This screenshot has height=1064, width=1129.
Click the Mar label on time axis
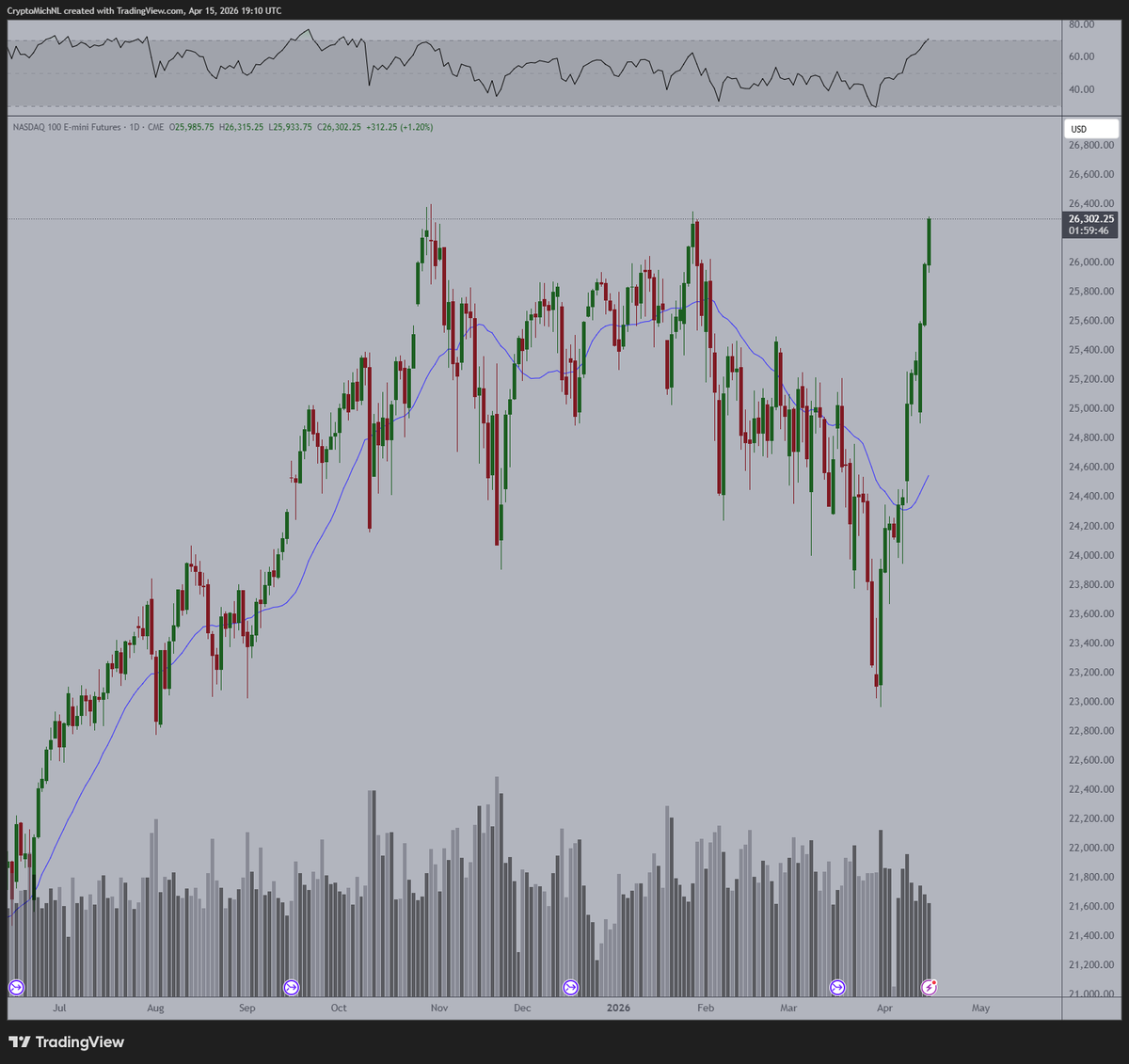pos(788,1008)
